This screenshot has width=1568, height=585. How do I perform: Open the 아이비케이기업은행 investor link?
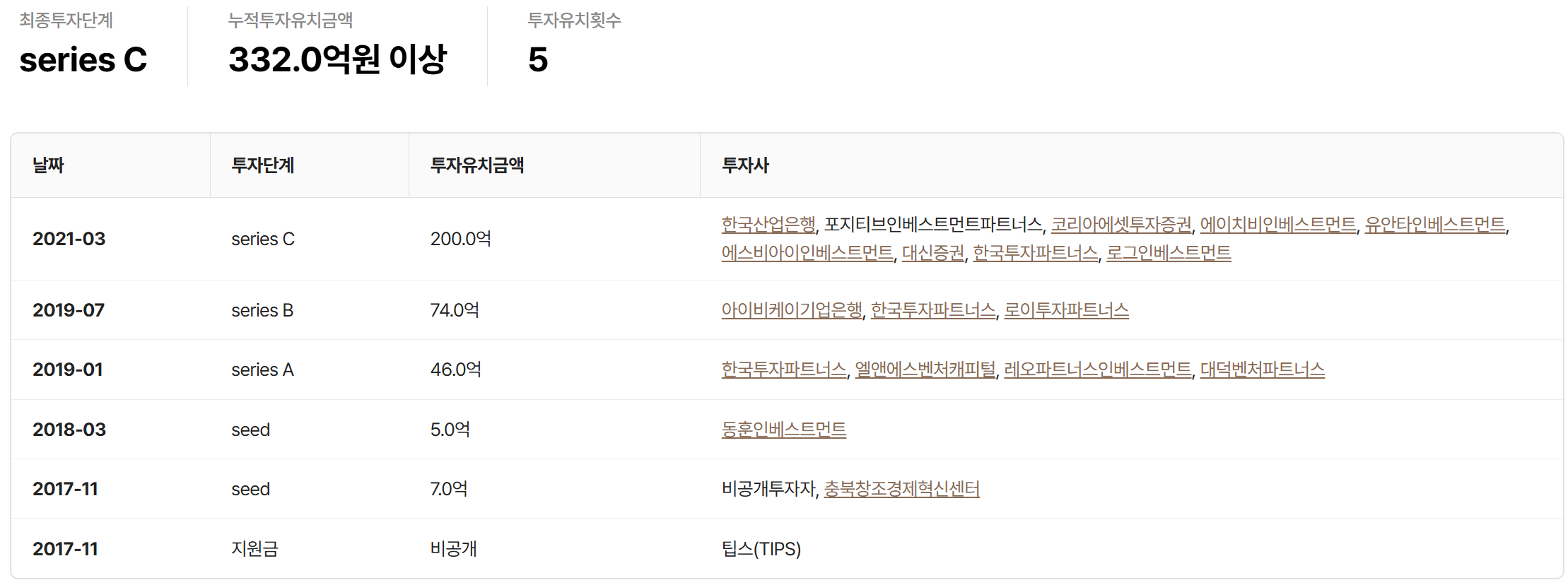792,310
